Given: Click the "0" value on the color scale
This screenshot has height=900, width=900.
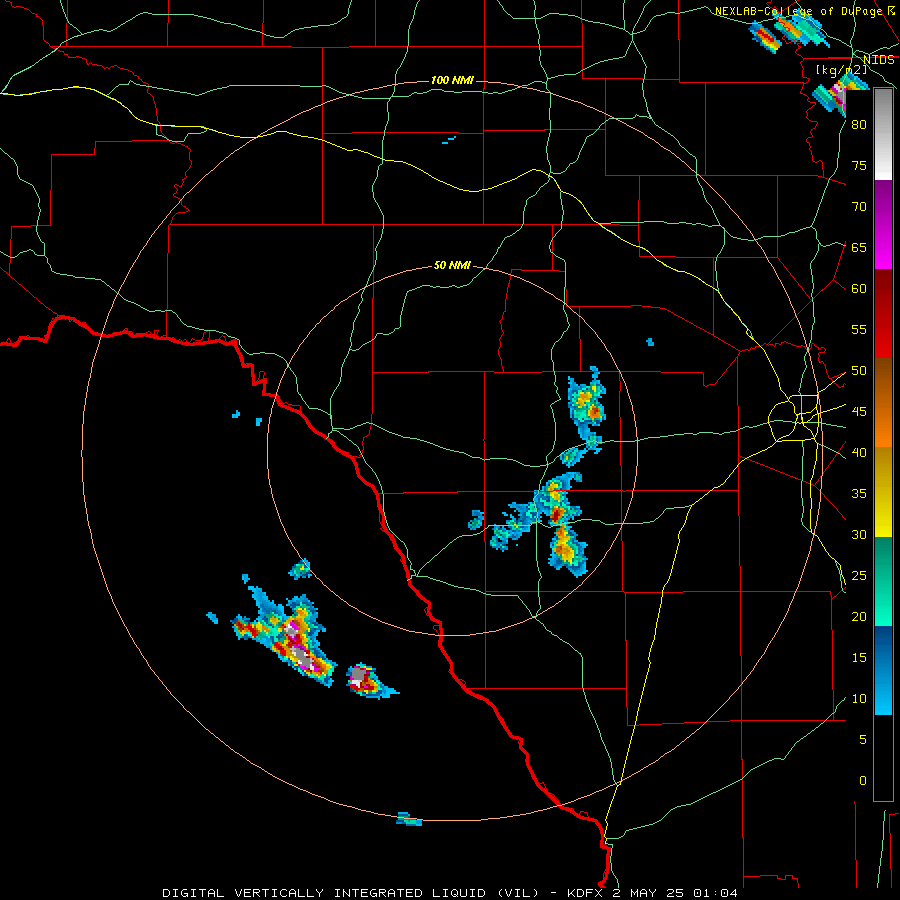Looking at the screenshot, I should [863, 781].
